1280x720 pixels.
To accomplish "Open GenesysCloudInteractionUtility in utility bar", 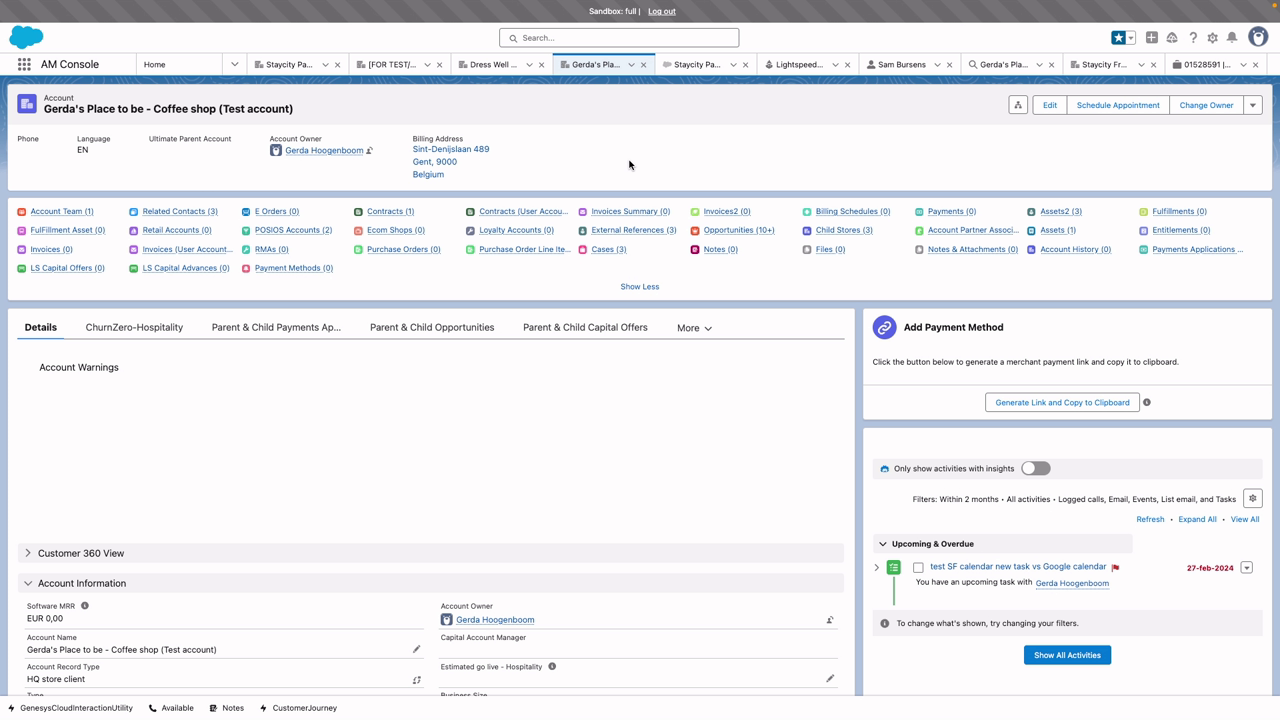I will [70, 708].
